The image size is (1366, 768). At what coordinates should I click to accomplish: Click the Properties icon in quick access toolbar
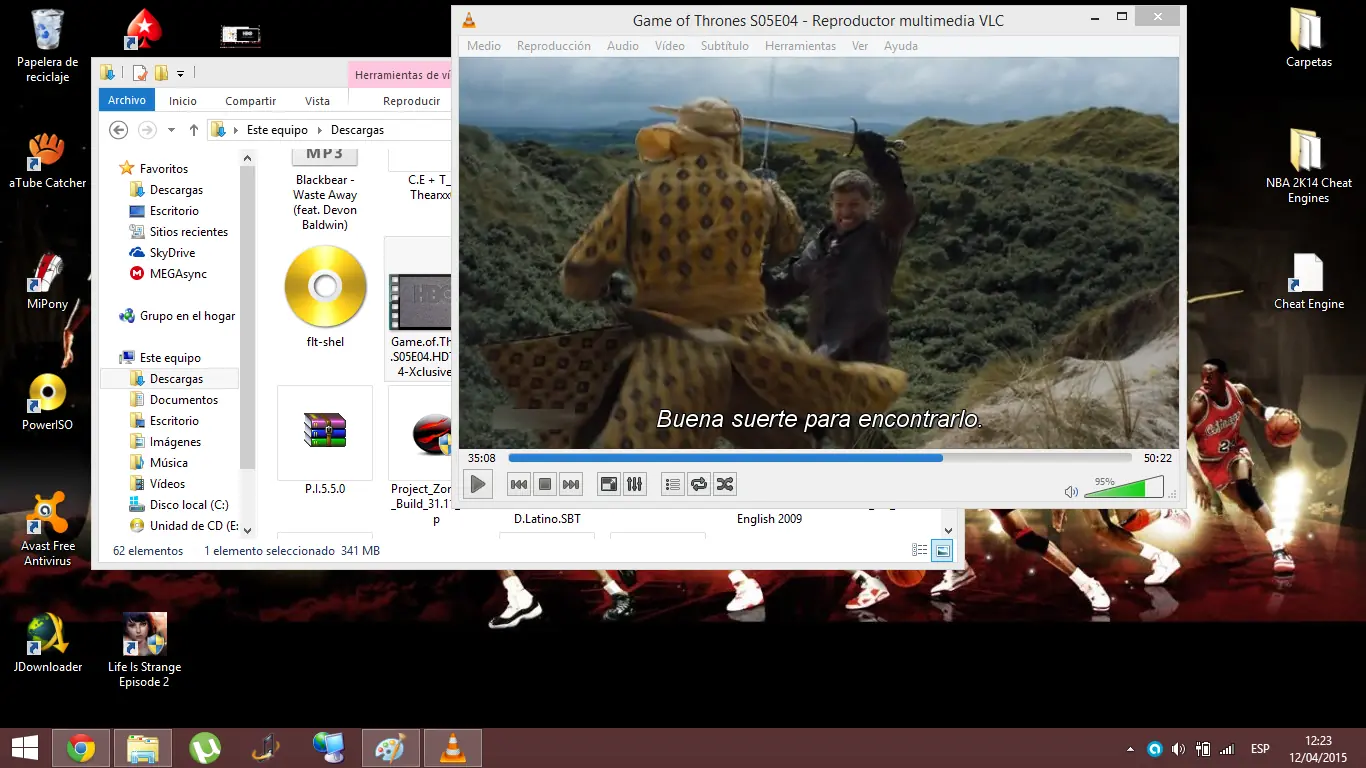click(140, 73)
